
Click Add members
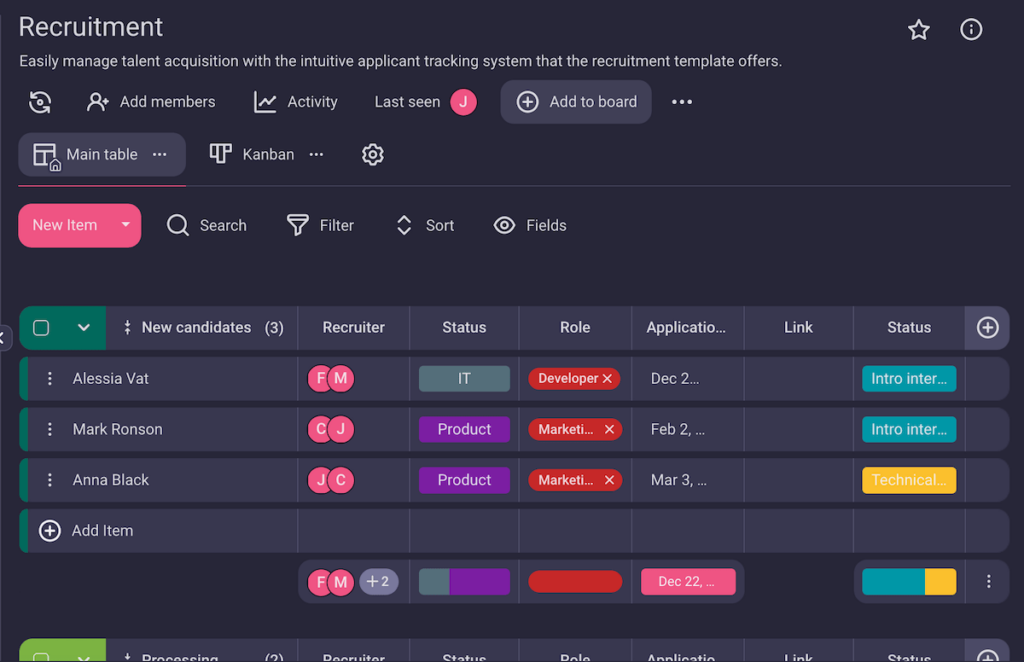point(151,101)
